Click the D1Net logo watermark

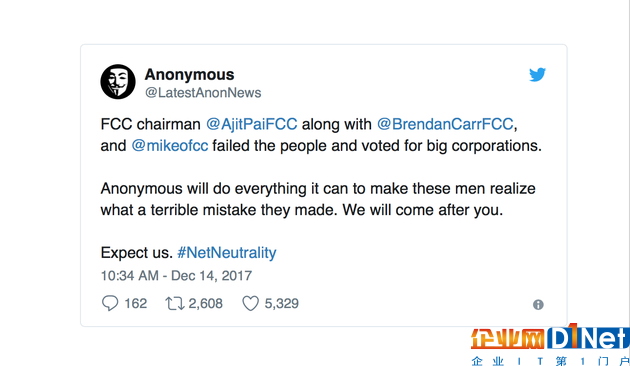tap(588, 337)
